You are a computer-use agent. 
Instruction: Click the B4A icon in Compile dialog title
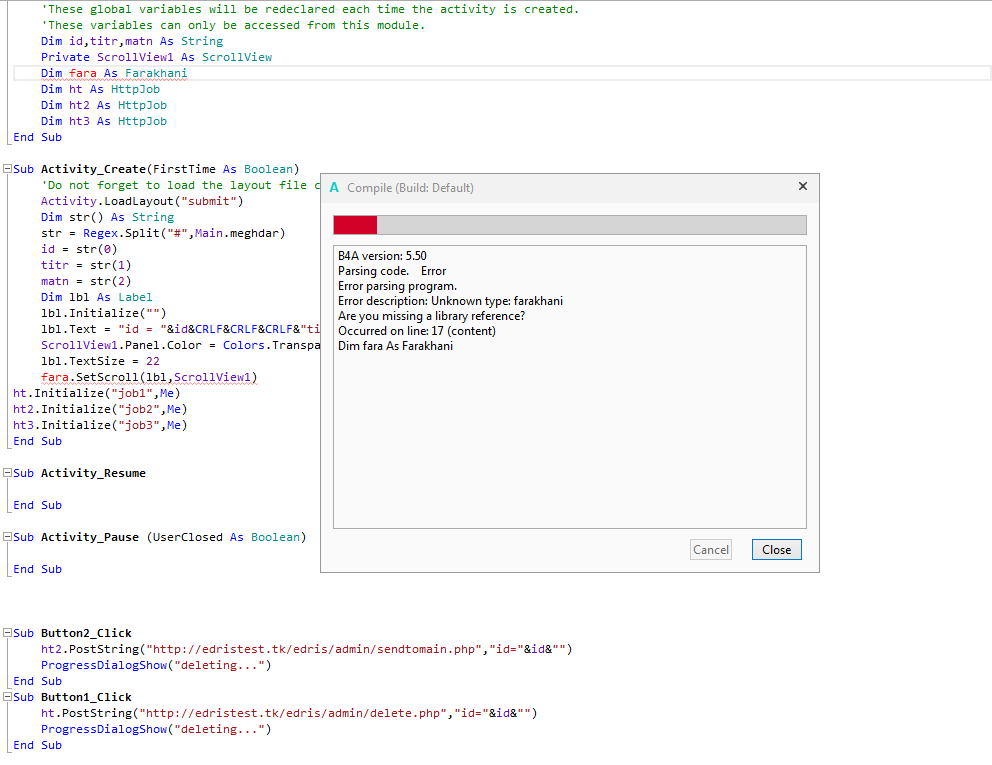pyautogui.click(x=334, y=188)
